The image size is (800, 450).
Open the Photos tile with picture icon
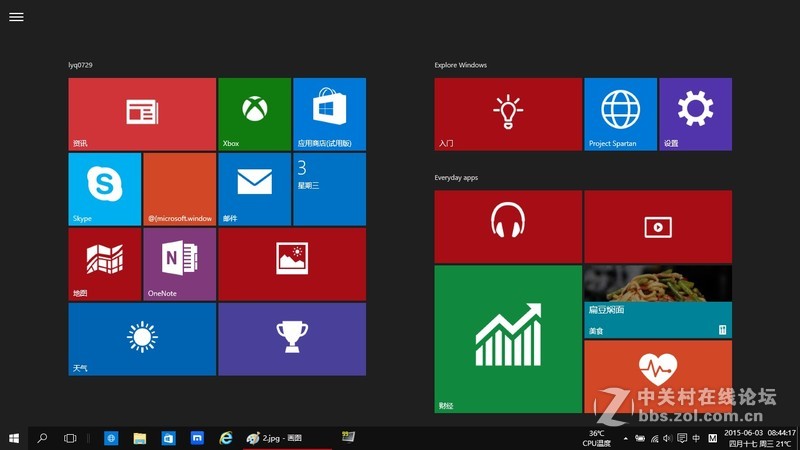tap(292, 264)
